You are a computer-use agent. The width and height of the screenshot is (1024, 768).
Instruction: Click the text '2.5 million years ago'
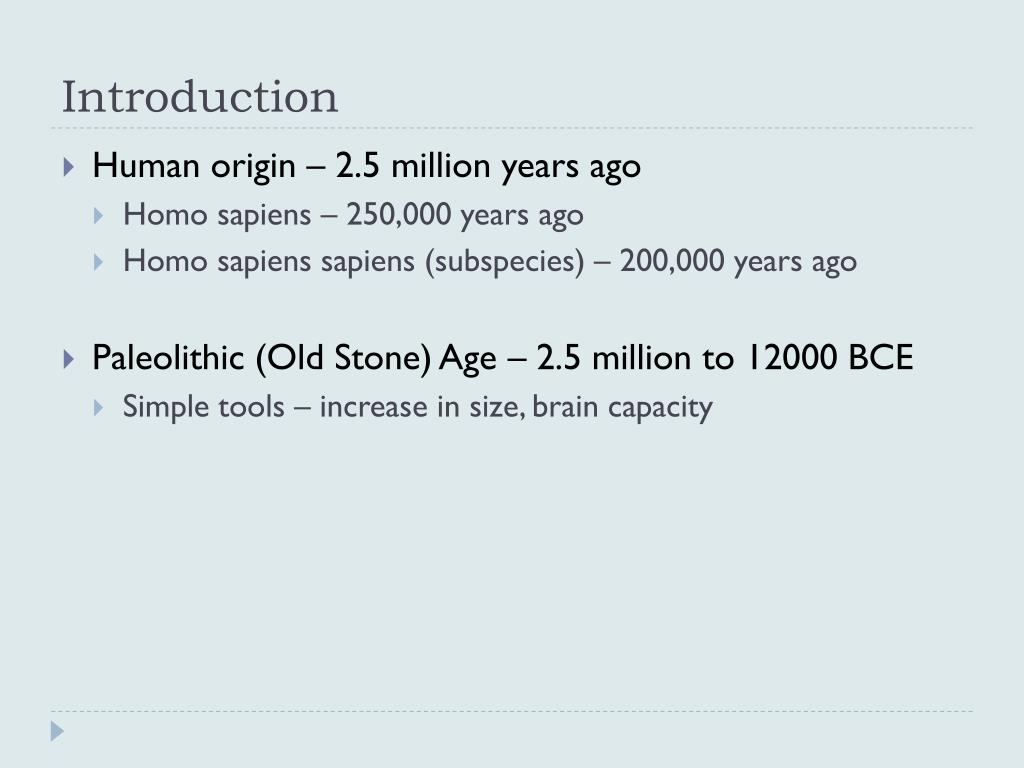pos(488,166)
